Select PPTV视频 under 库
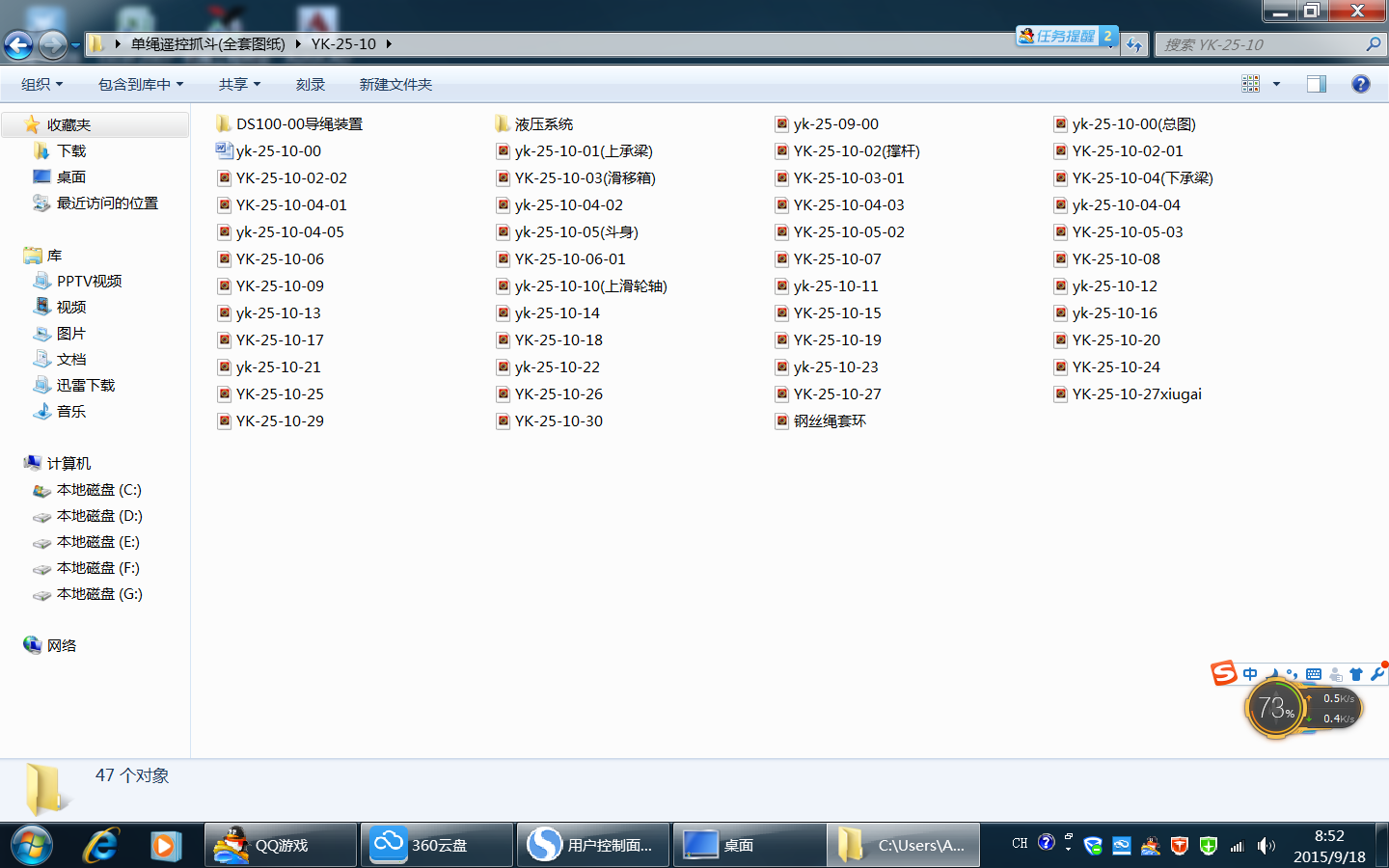 pyautogui.click(x=89, y=281)
